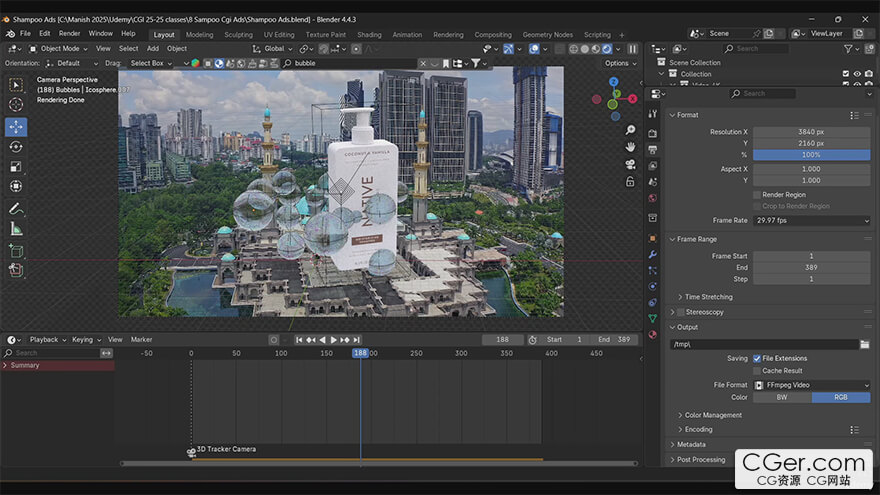
Task: Click the zoom magnifier icon in viewport
Action: point(631,130)
